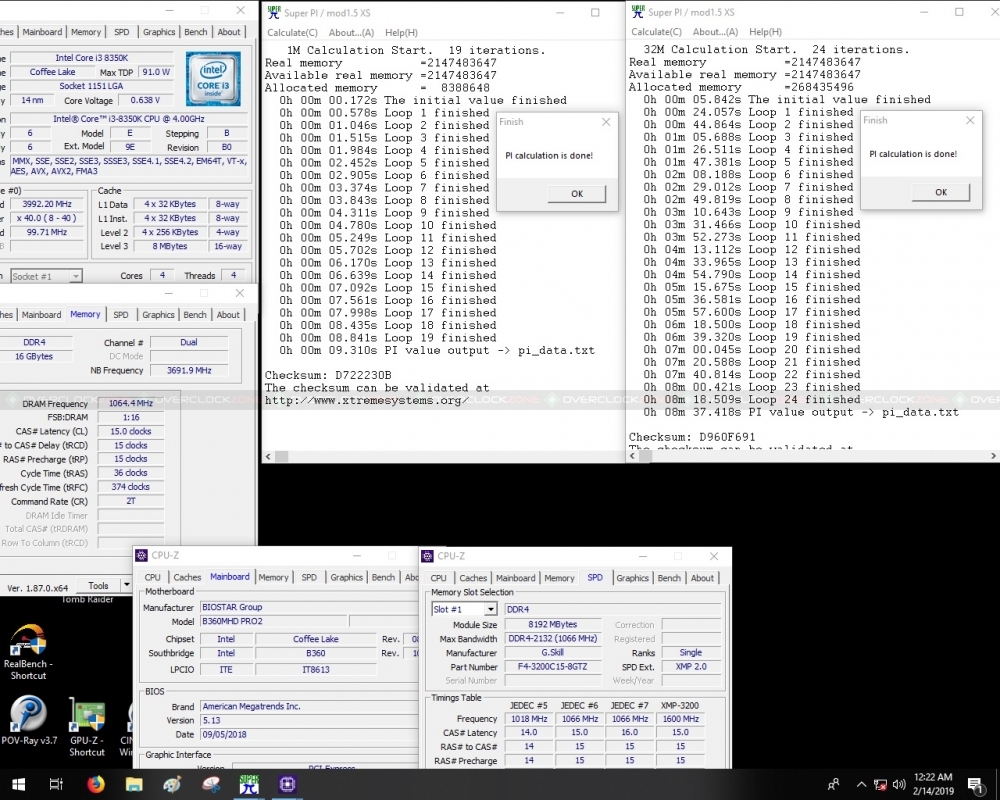Open Task View on the taskbar
The height and width of the screenshot is (800, 1000).
pyautogui.click(x=56, y=784)
